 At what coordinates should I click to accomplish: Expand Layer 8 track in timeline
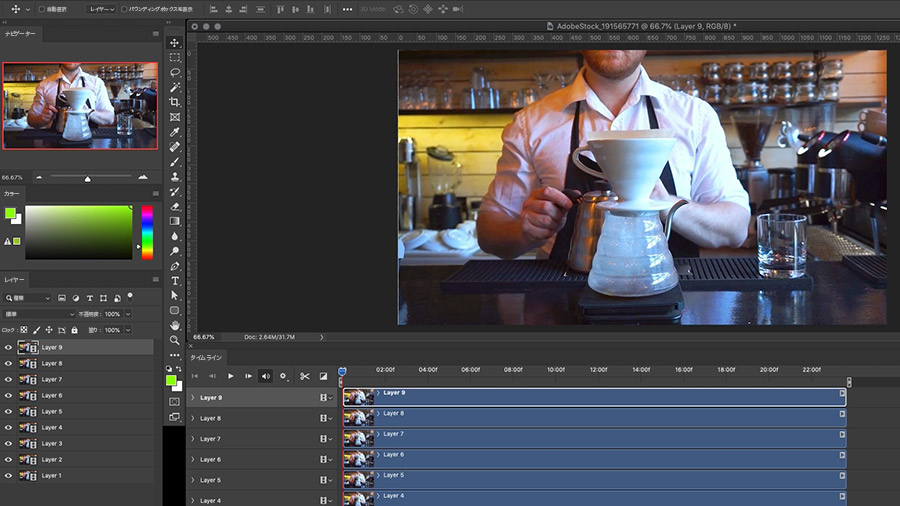click(x=192, y=418)
